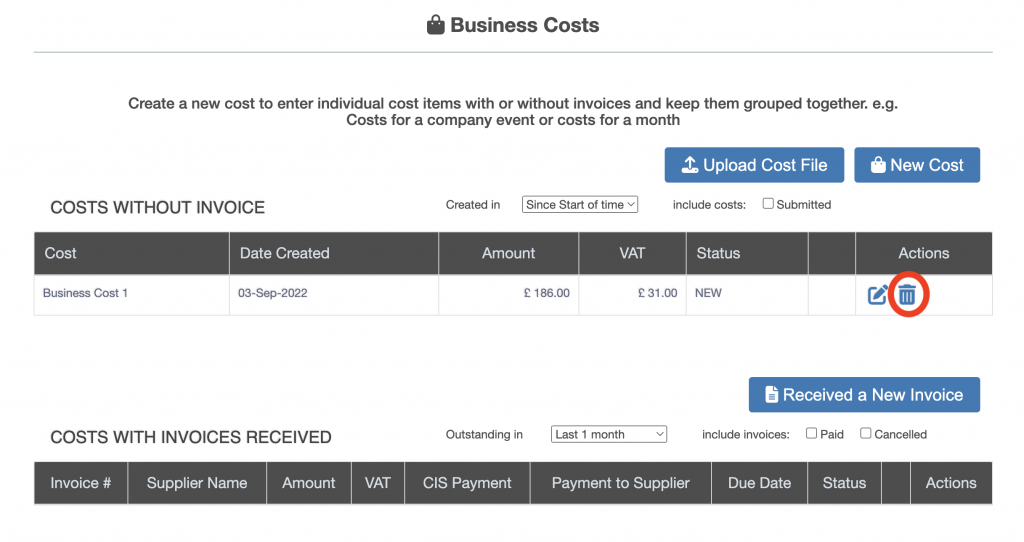The image size is (1024, 542).
Task: Click the Invoice # column header
Action: tap(80, 483)
